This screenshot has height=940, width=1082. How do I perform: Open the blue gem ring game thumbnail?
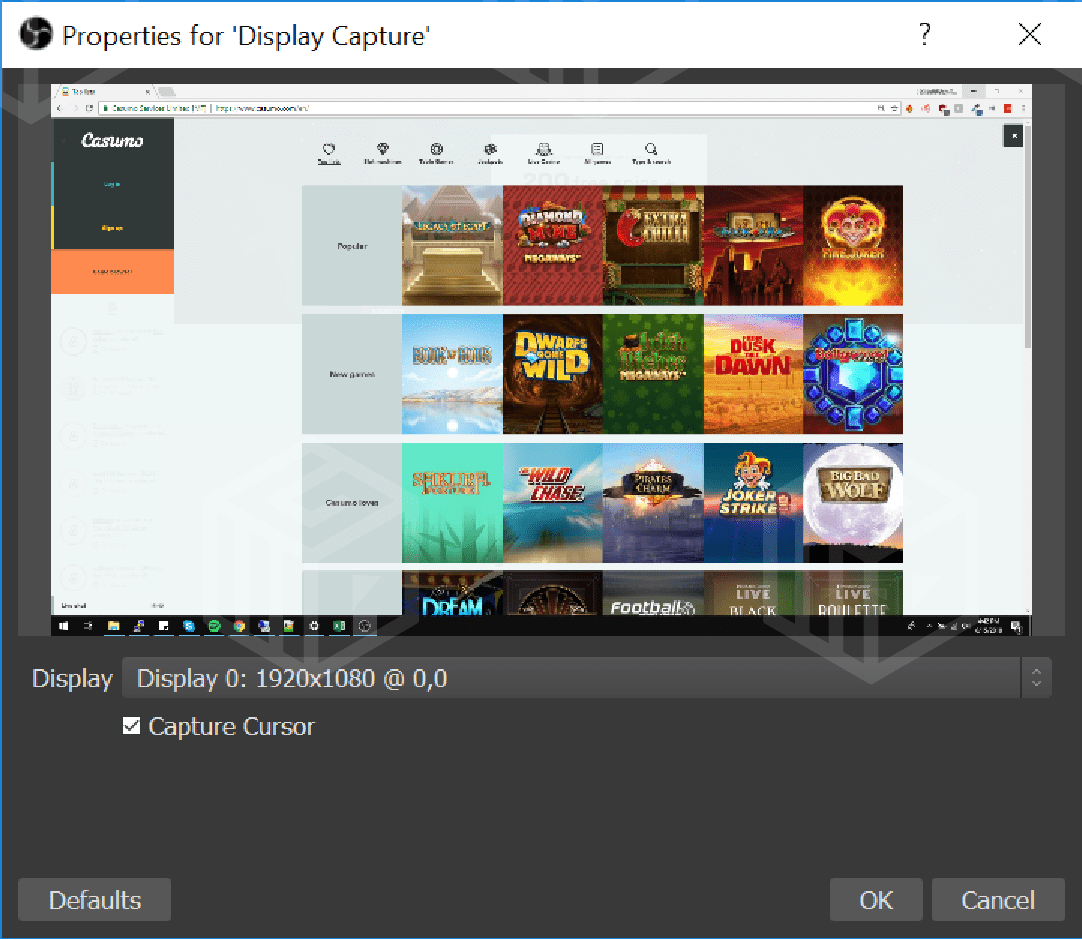tap(853, 374)
